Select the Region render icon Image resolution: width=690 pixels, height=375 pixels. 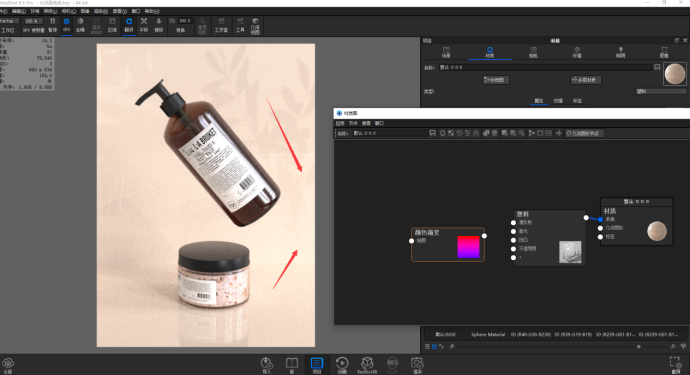[112, 25]
